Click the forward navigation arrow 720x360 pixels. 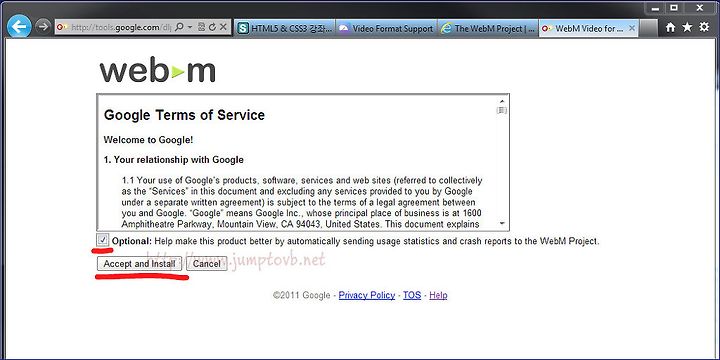[43, 27]
